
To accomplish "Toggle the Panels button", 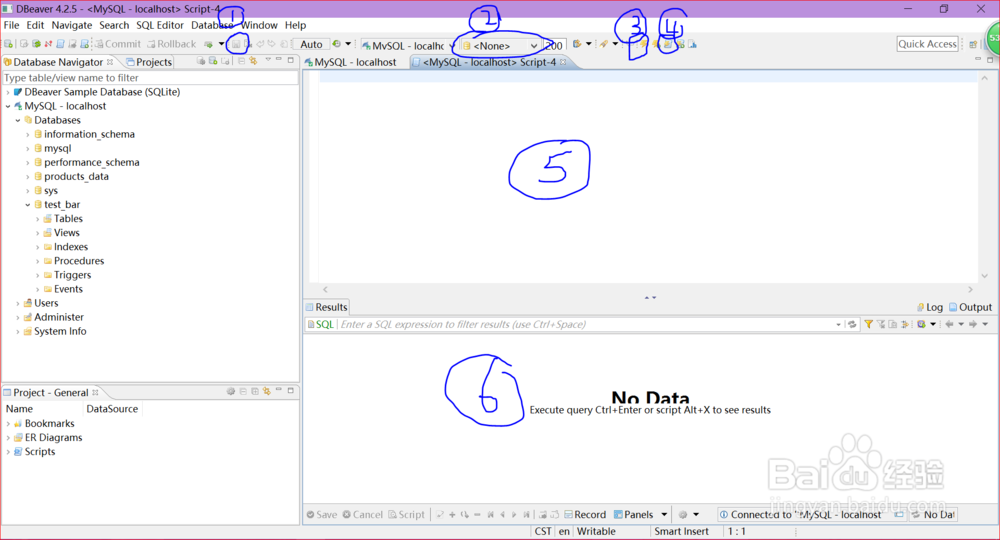I will click(633, 514).
